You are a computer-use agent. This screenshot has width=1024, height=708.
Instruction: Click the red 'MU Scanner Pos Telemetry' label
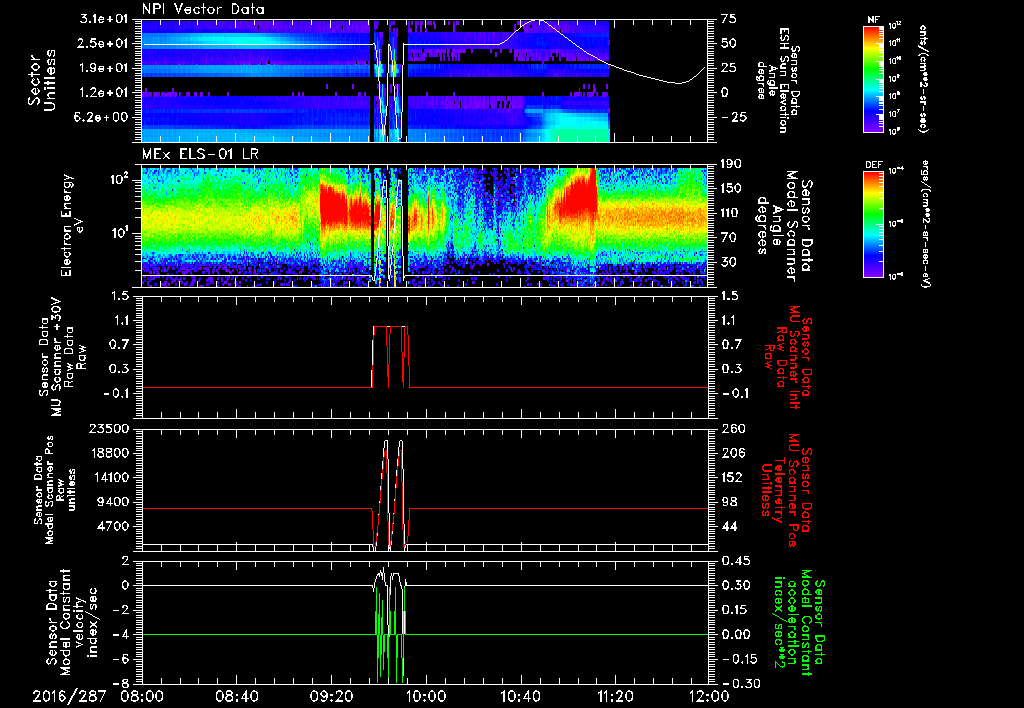tap(787, 490)
